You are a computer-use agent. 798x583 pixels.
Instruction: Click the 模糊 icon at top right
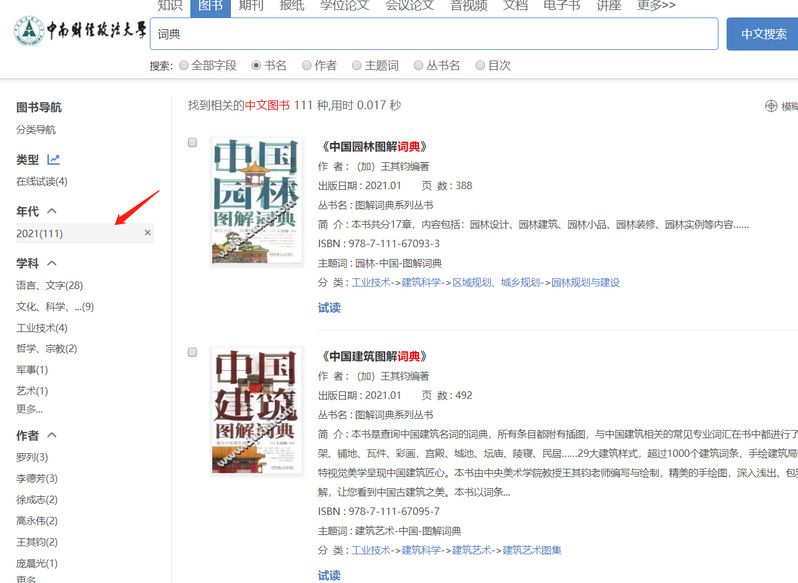click(x=771, y=106)
